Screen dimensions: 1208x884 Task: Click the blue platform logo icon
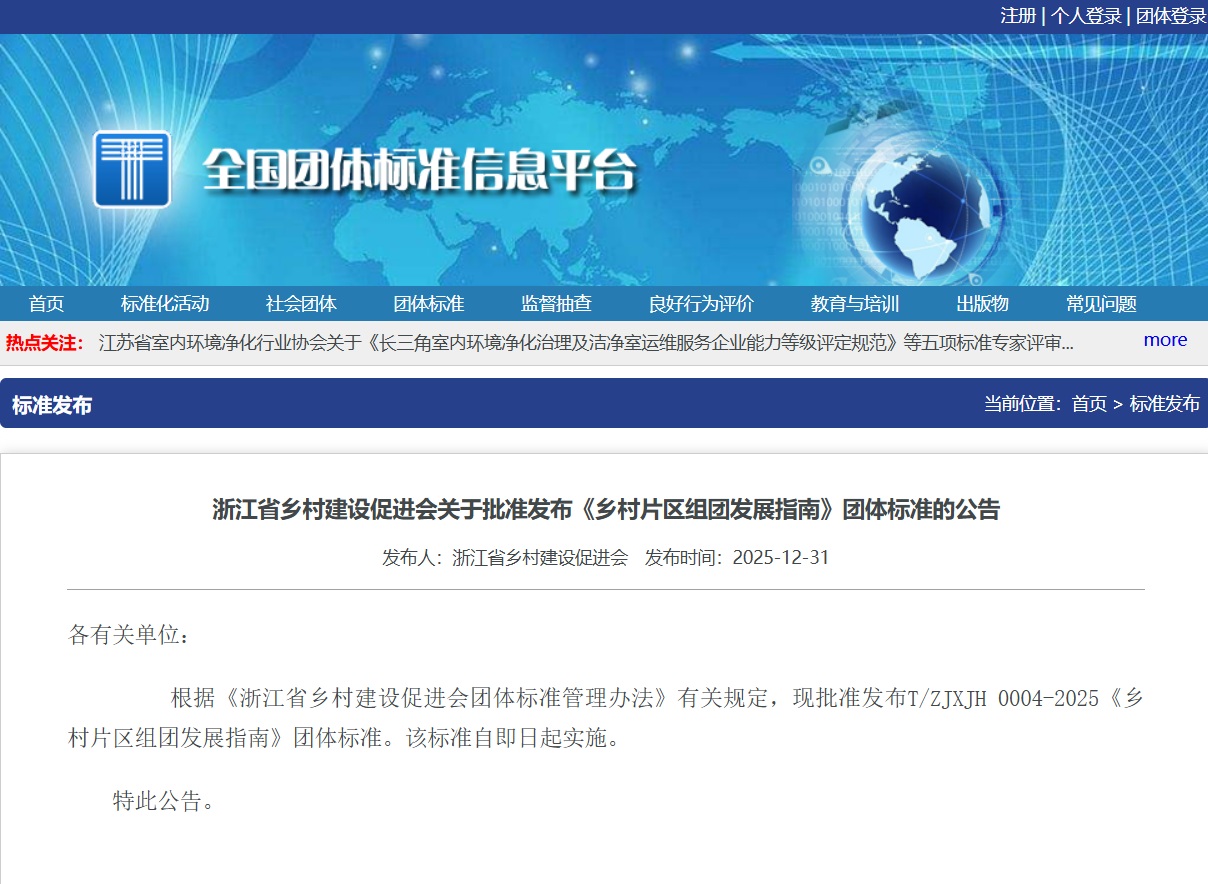click(132, 169)
